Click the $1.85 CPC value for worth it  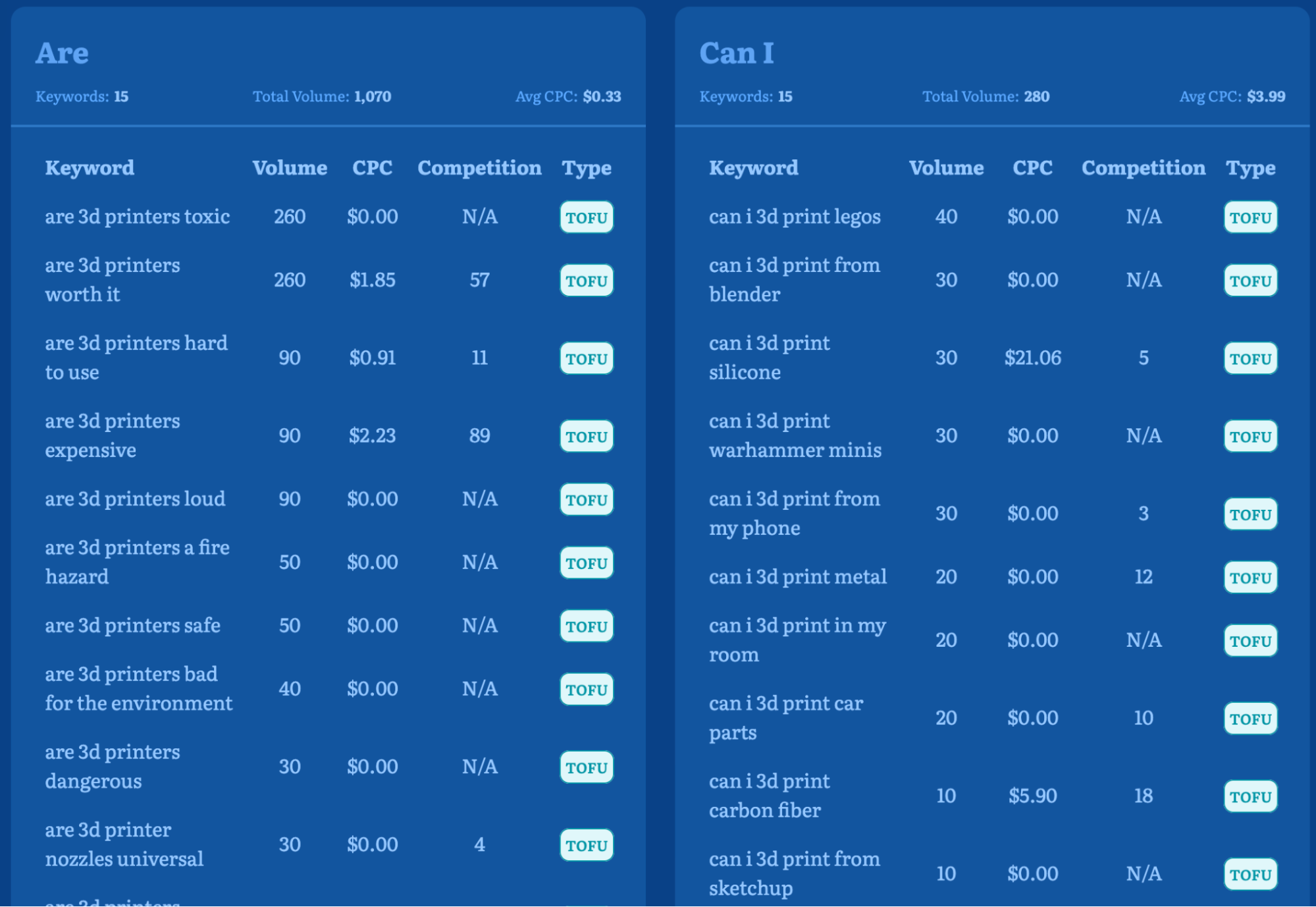(x=372, y=279)
